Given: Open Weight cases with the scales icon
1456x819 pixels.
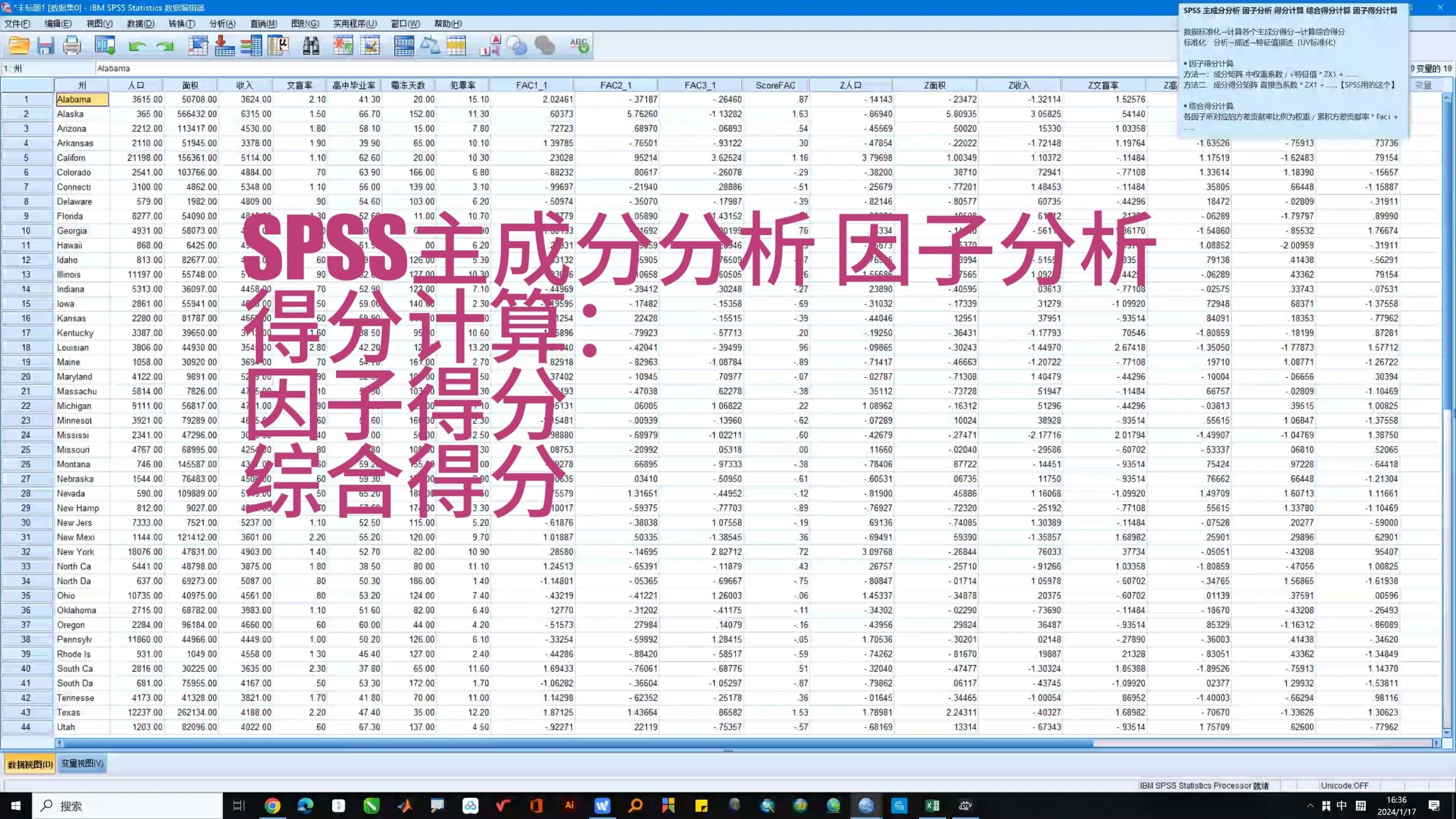Looking at the screenshot, I should (430, 45).
